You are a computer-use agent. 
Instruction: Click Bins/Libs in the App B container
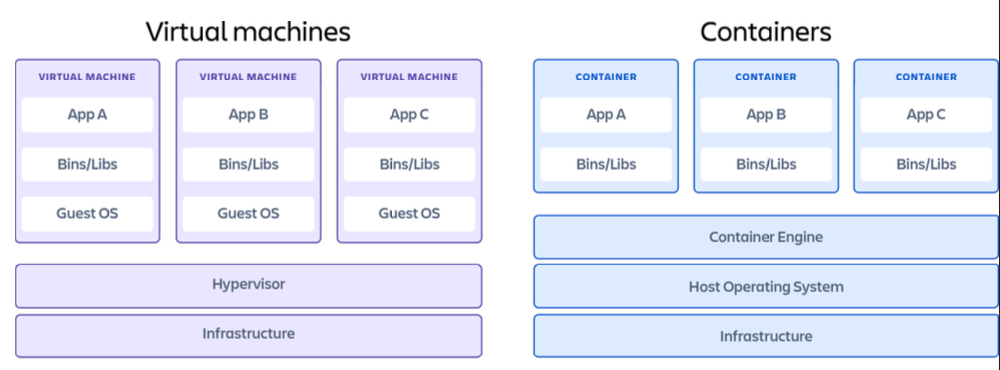766,165
